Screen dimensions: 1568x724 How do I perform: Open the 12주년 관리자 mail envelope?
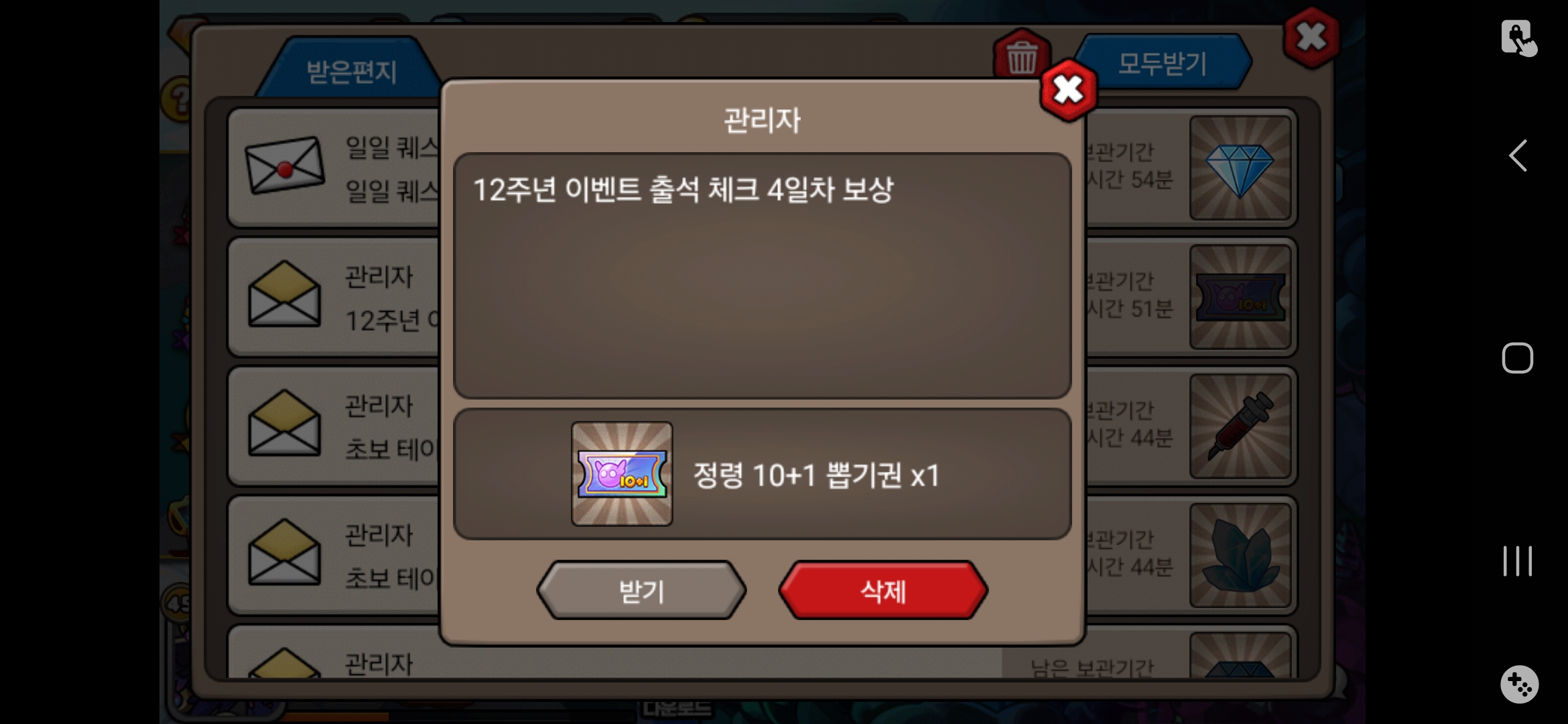(284, 294)
